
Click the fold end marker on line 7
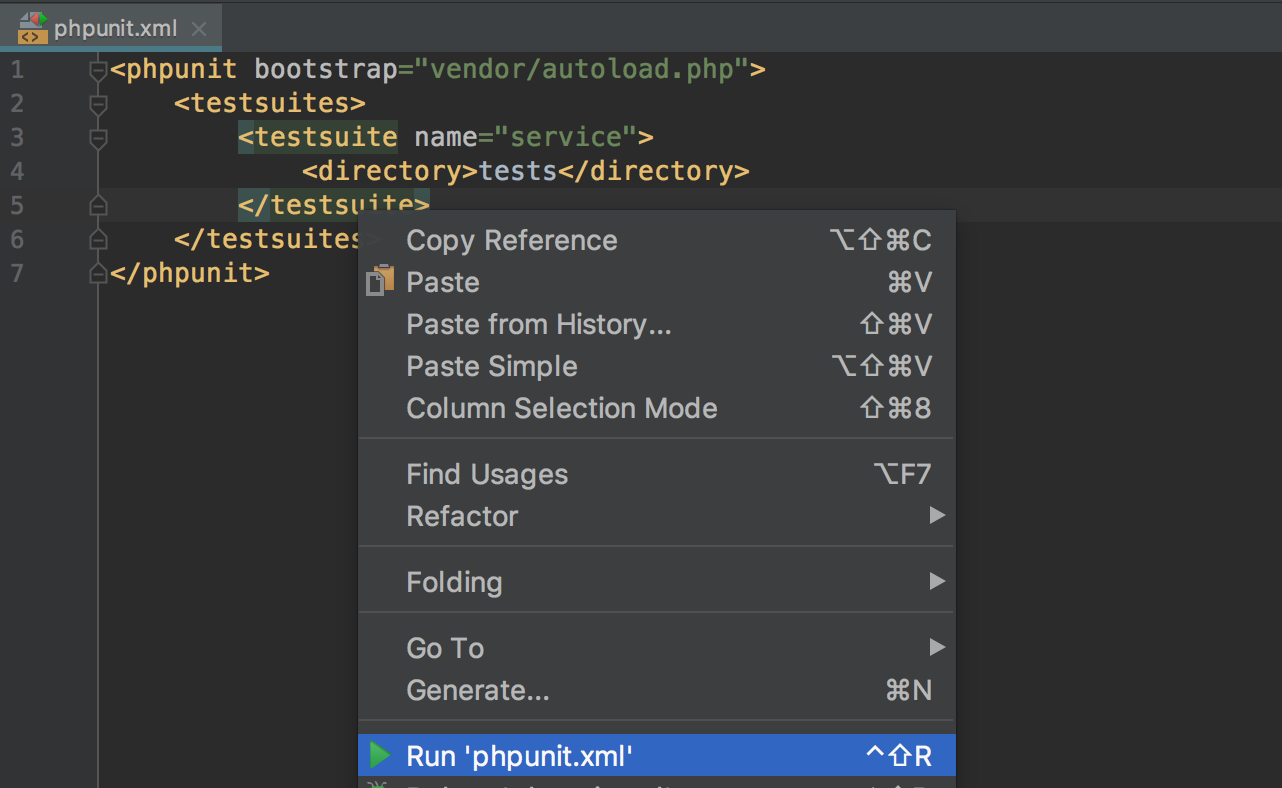[x=97, y=273]
